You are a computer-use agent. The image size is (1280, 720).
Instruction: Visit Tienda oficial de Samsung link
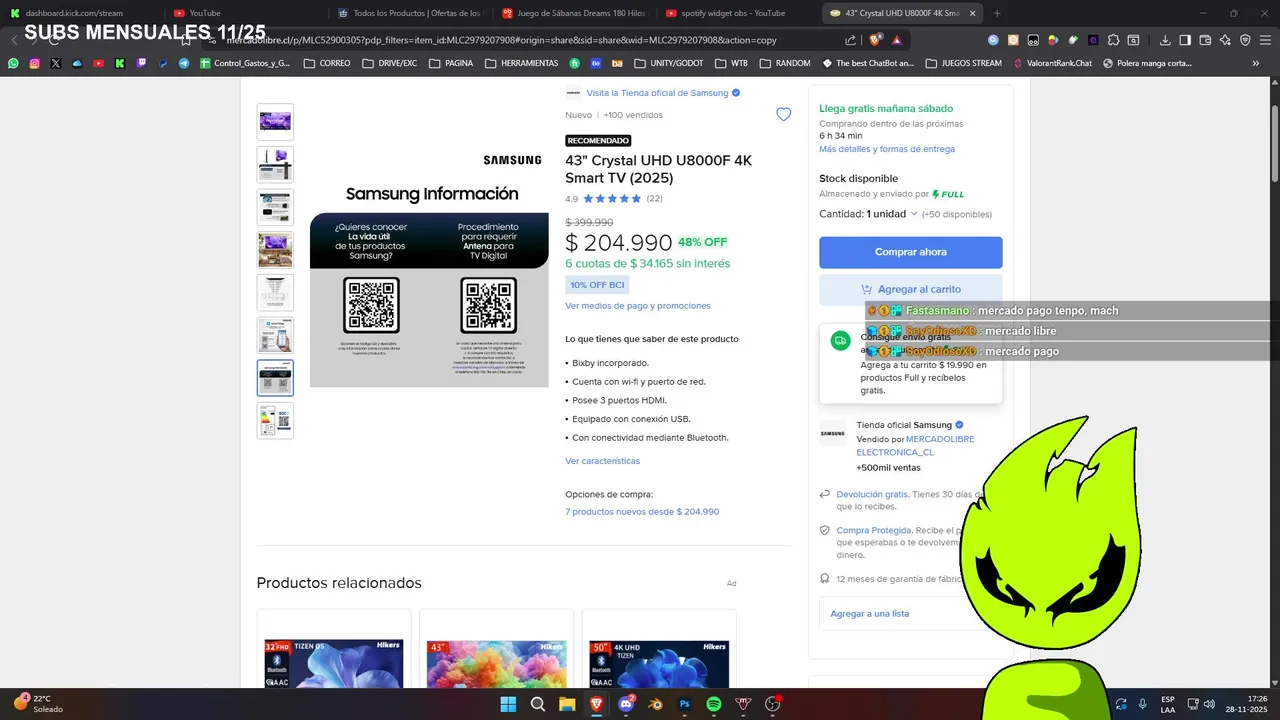click(657, 93)
